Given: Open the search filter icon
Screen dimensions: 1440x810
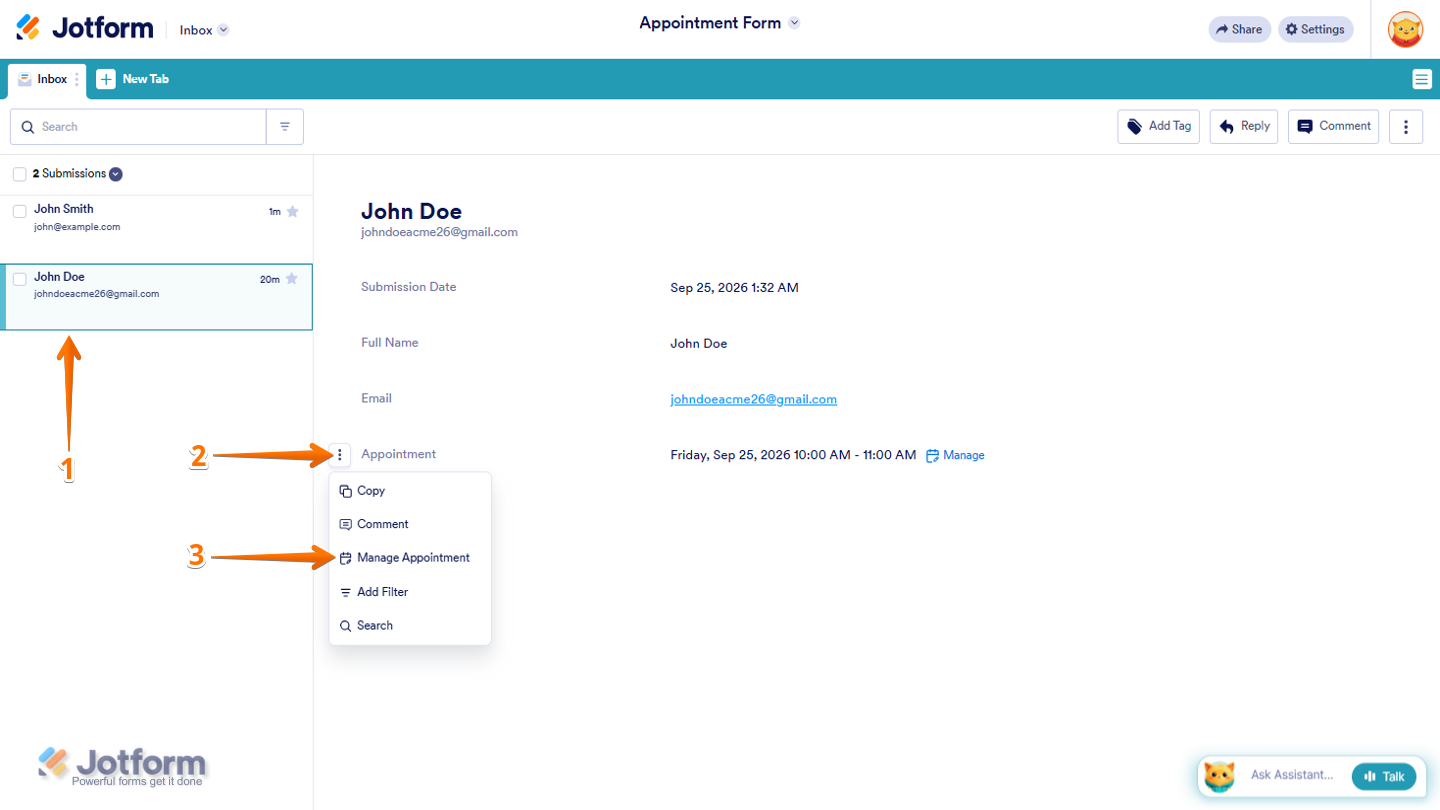Looking at the screenshot, I should (x=285, y=127).
